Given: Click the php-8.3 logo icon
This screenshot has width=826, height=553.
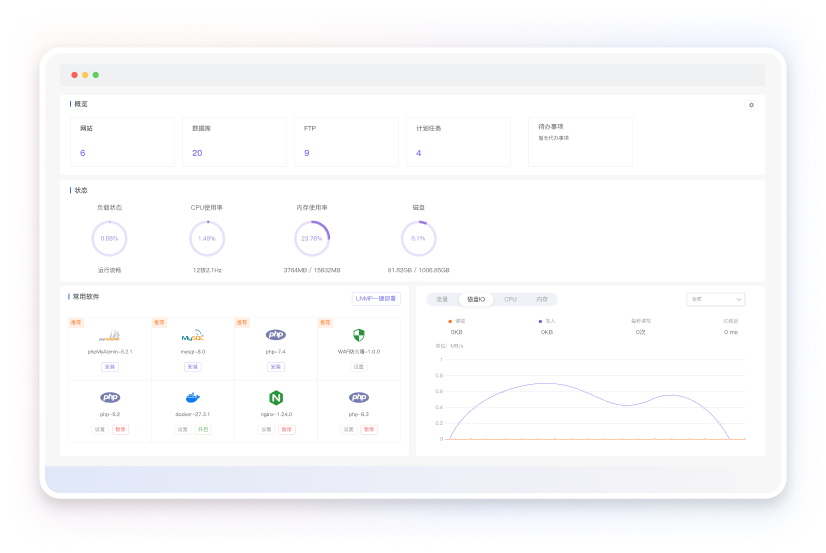Looking at the screenshot, I should [358, 397].
